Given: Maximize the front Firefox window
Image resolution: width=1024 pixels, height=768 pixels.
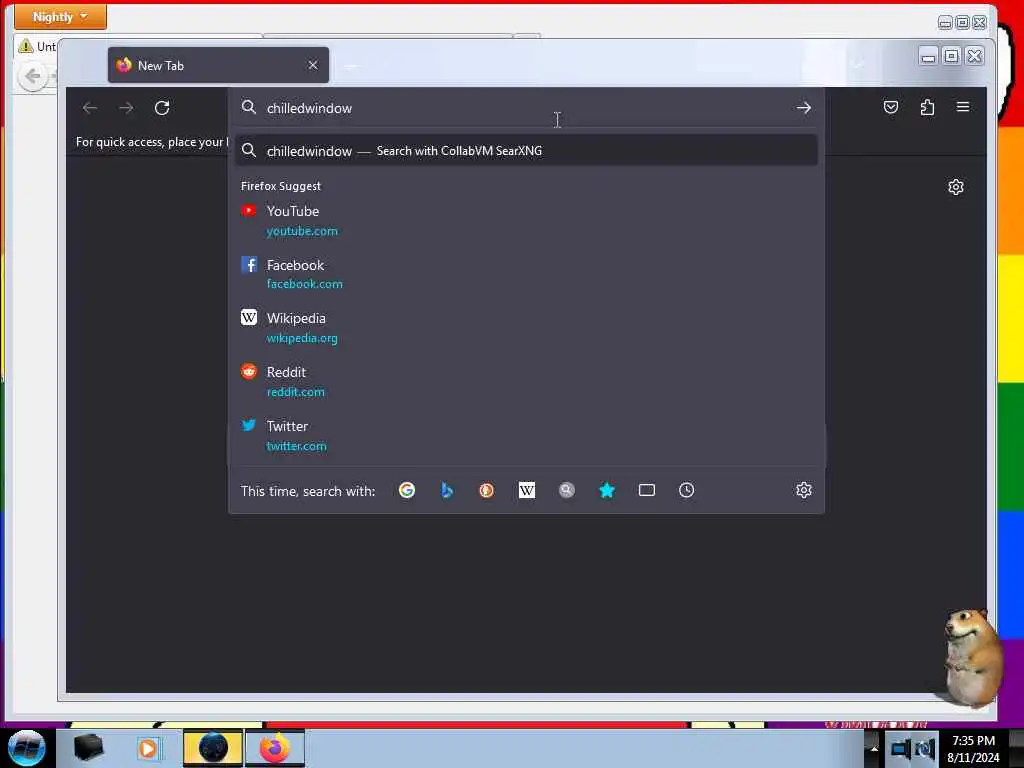Looking at the screenshot, I should pos(952,57).
